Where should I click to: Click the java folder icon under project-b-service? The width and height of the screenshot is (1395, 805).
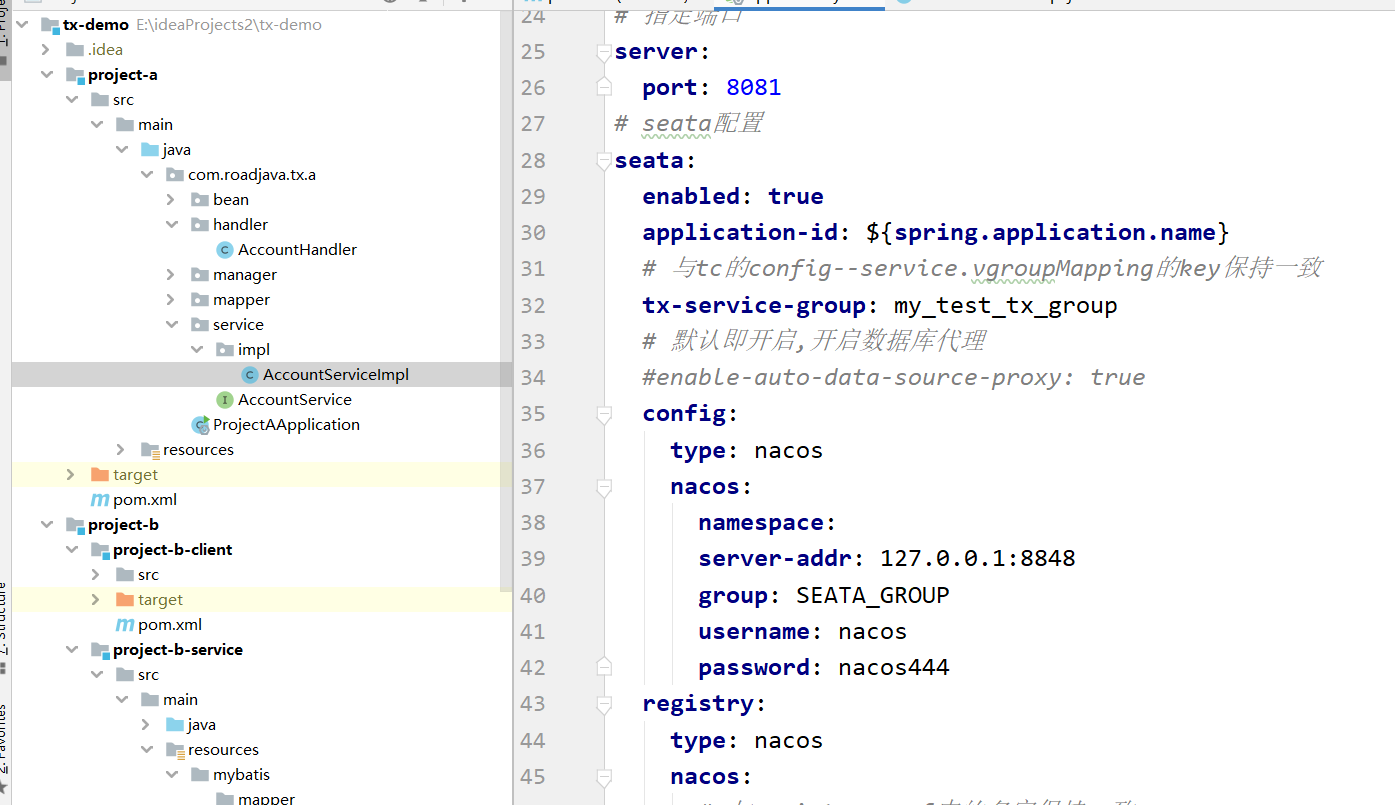click(x=174, y=724)
